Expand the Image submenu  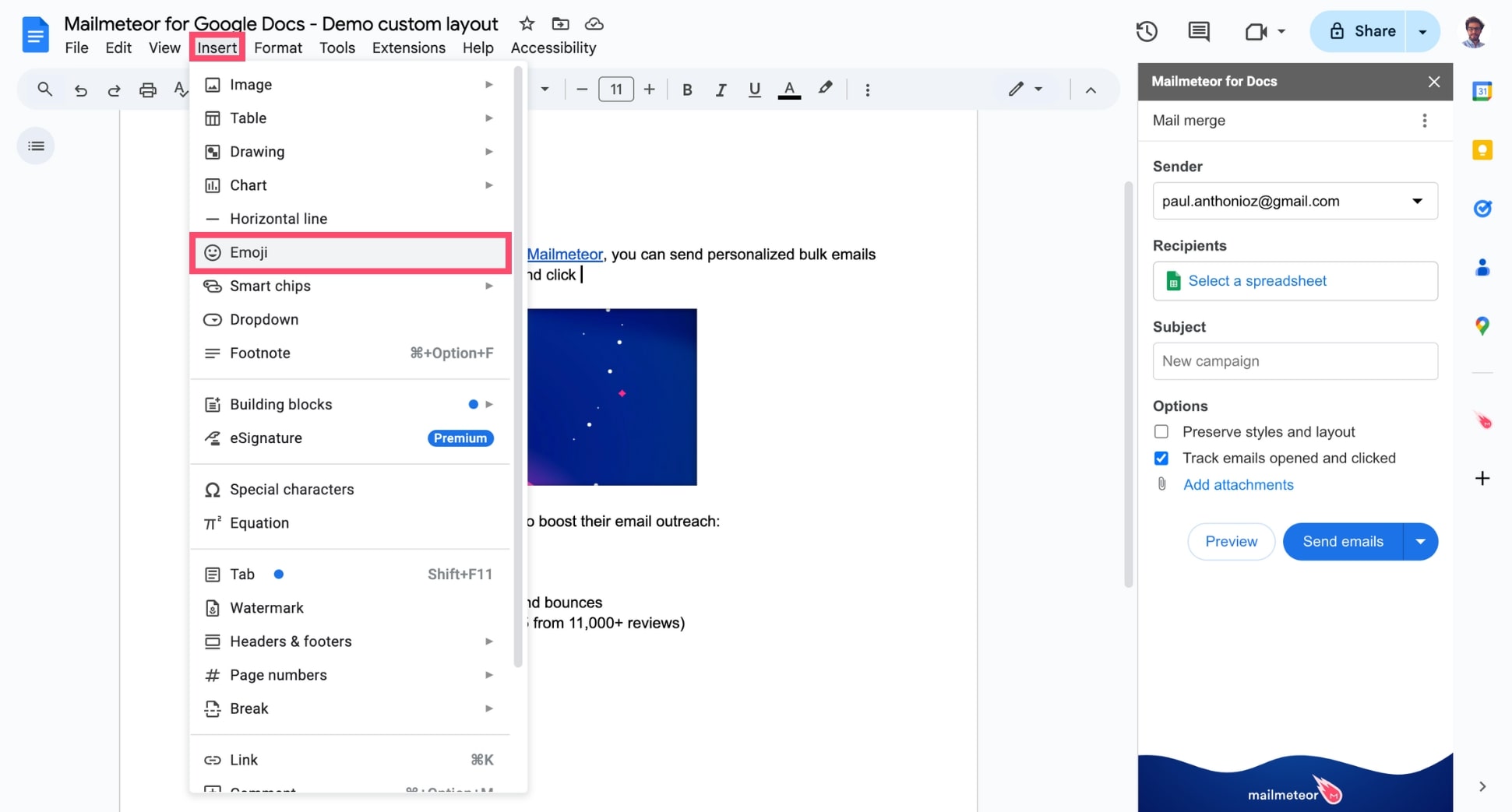click(488, 84)
